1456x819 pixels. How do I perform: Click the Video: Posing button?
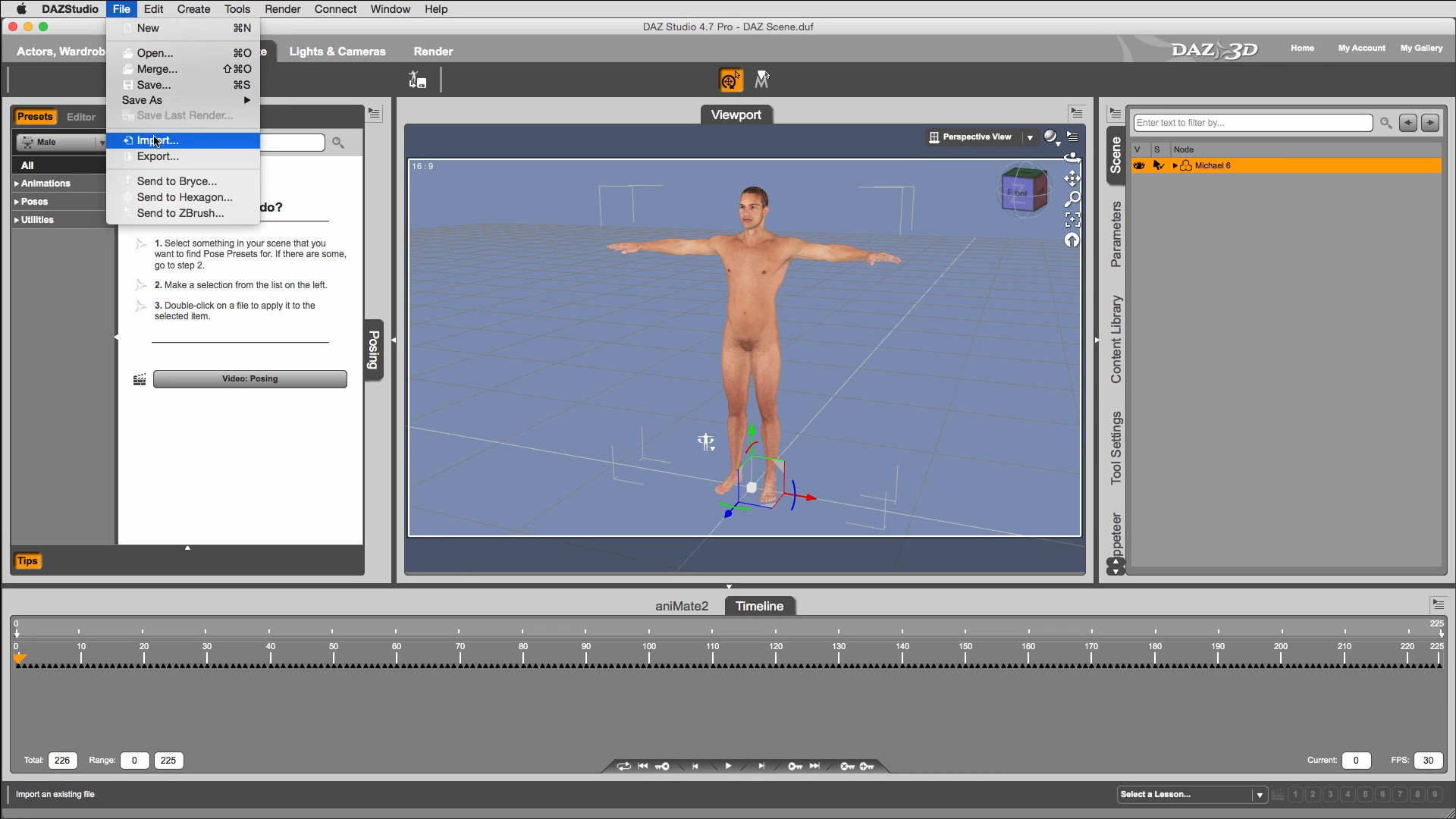click(x=250, y=379)
